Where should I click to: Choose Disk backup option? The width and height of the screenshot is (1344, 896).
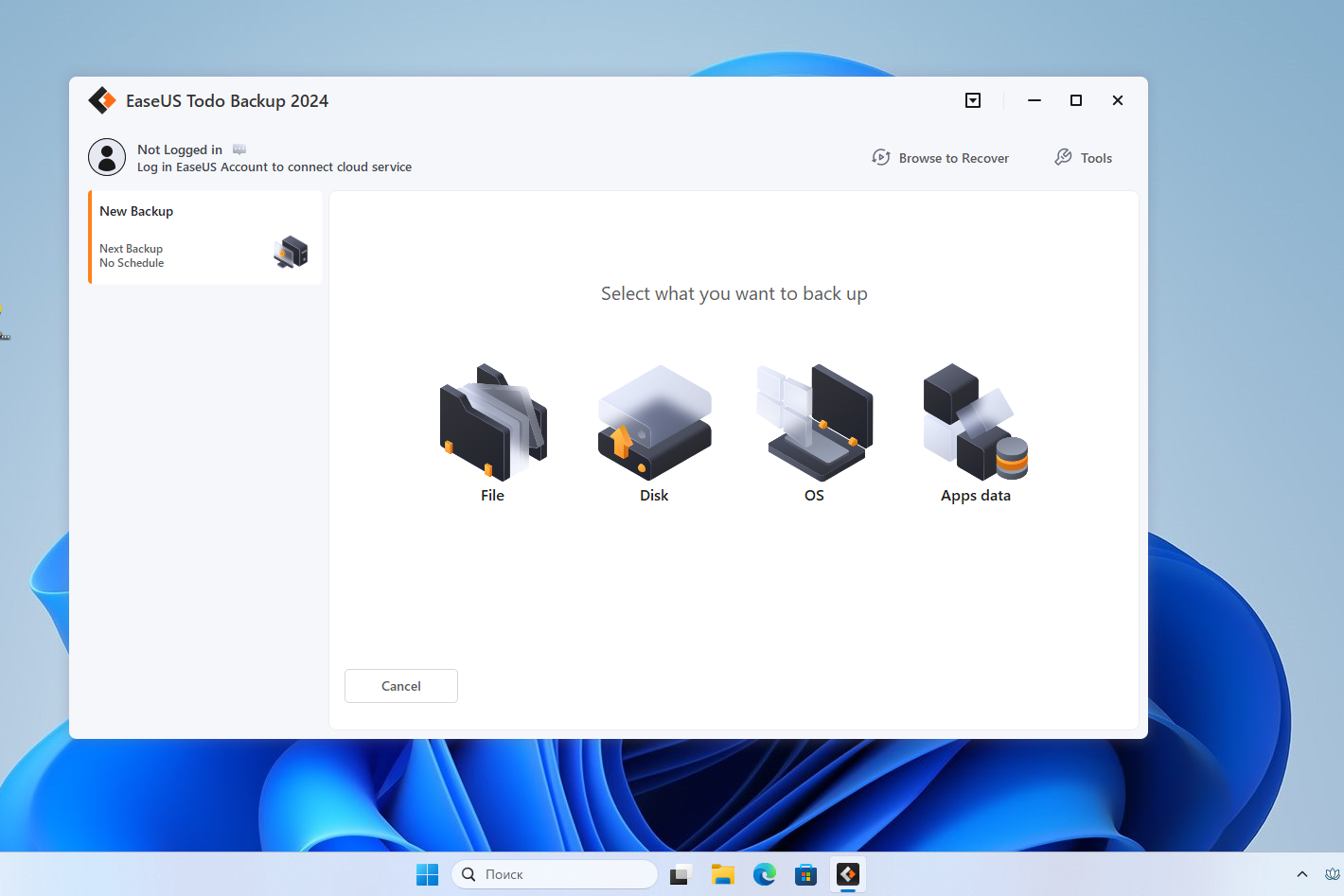pos(654,433)
